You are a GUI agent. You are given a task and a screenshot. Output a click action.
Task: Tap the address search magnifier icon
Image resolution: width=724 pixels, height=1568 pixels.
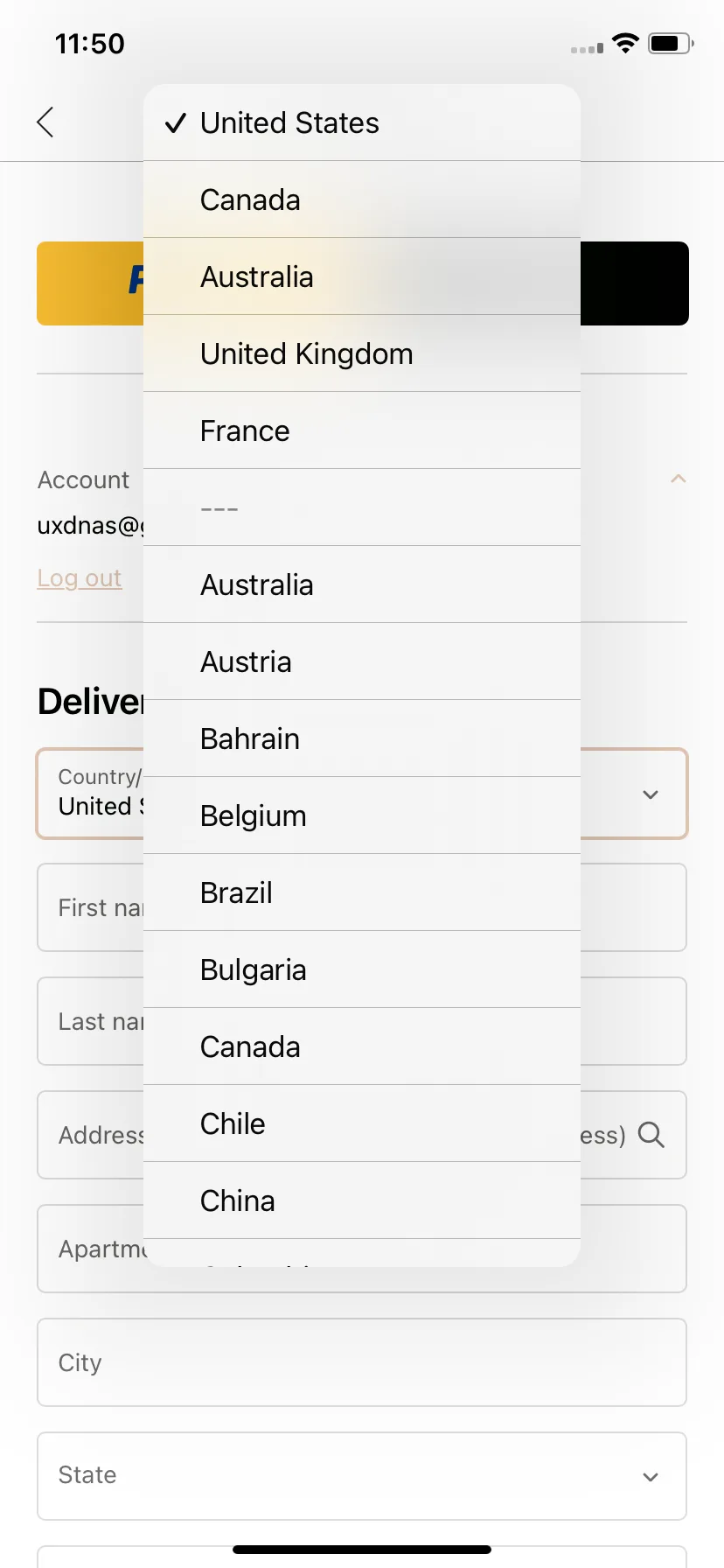tap(651, 1135)
